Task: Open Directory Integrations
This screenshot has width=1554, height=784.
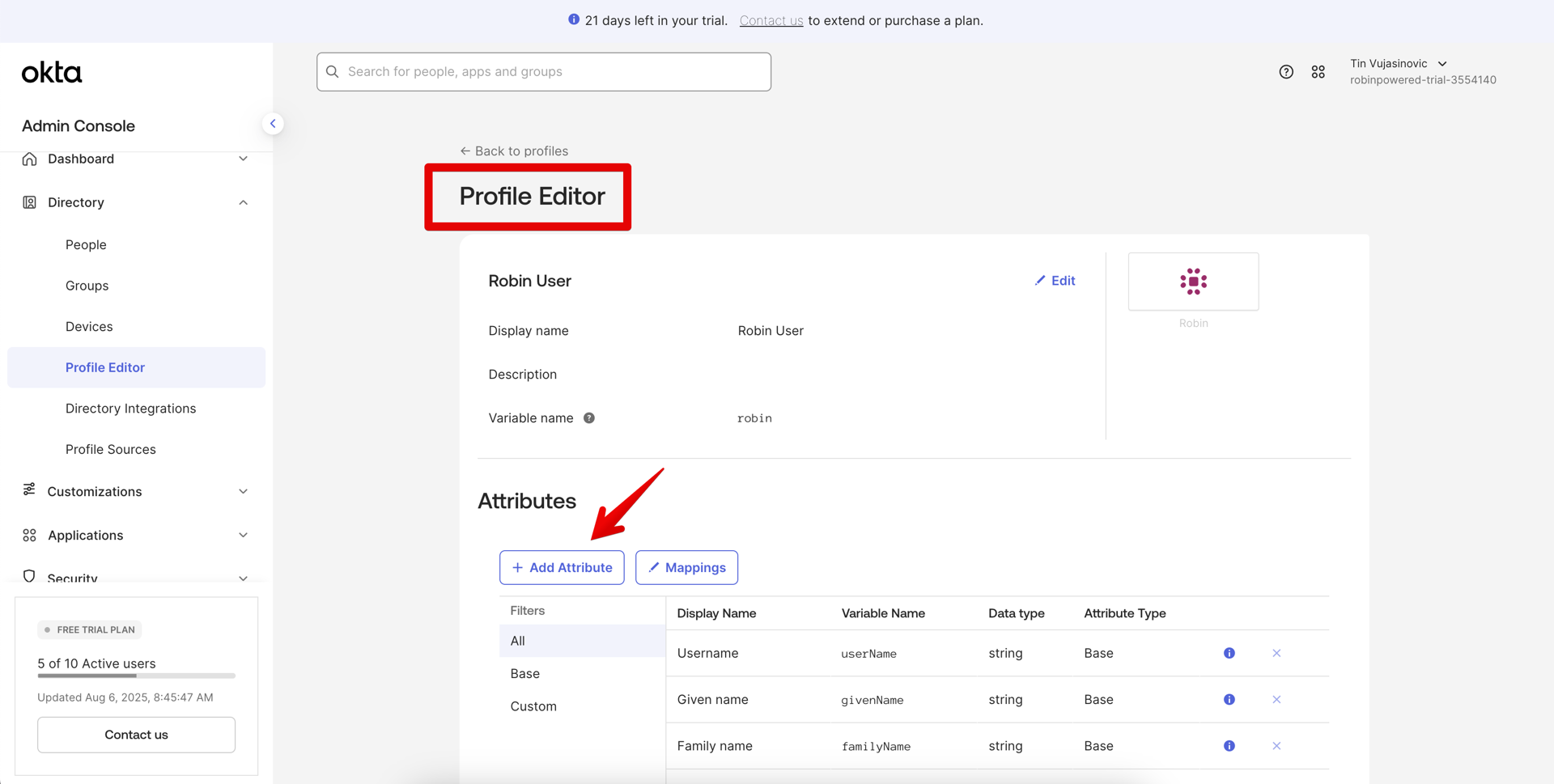Action: click(130, 409)
